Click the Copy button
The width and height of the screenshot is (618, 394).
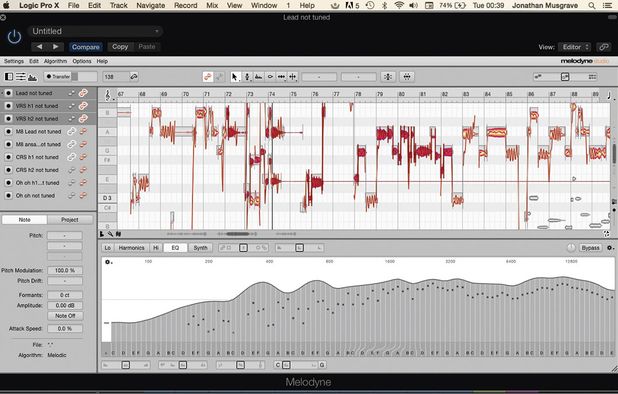[x=120, y=46]
